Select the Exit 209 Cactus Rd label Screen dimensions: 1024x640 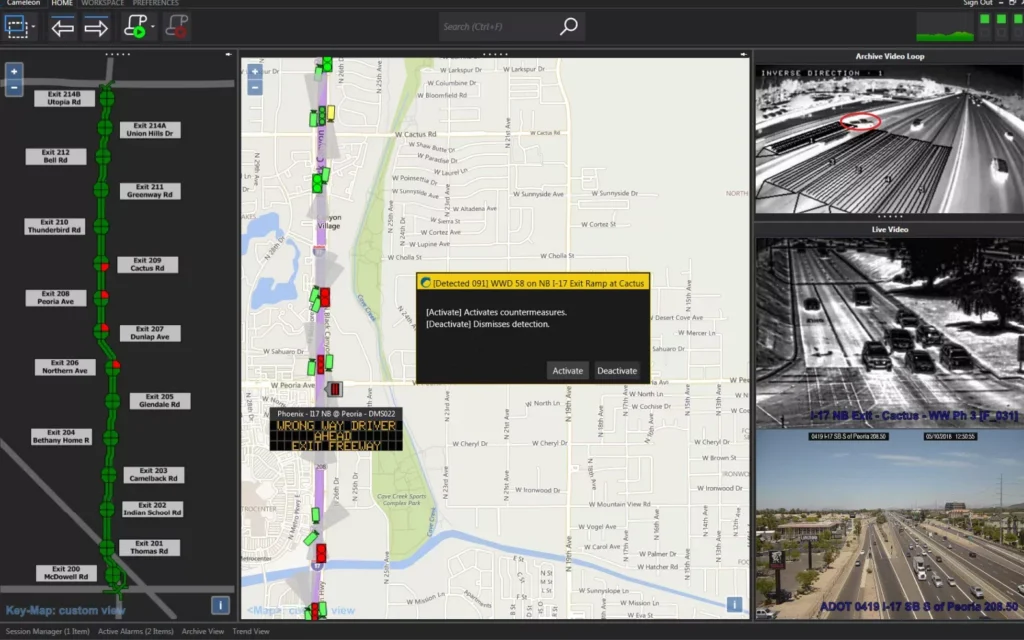[147, 265]
